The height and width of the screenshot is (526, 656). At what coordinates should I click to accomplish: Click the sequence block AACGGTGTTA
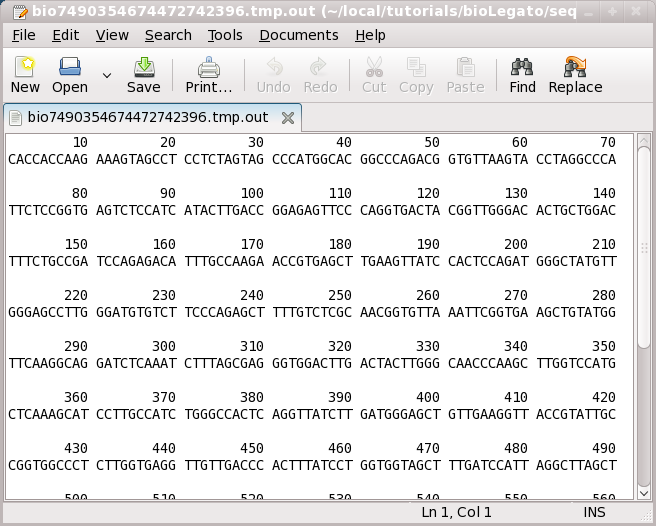tap(400, 312)
